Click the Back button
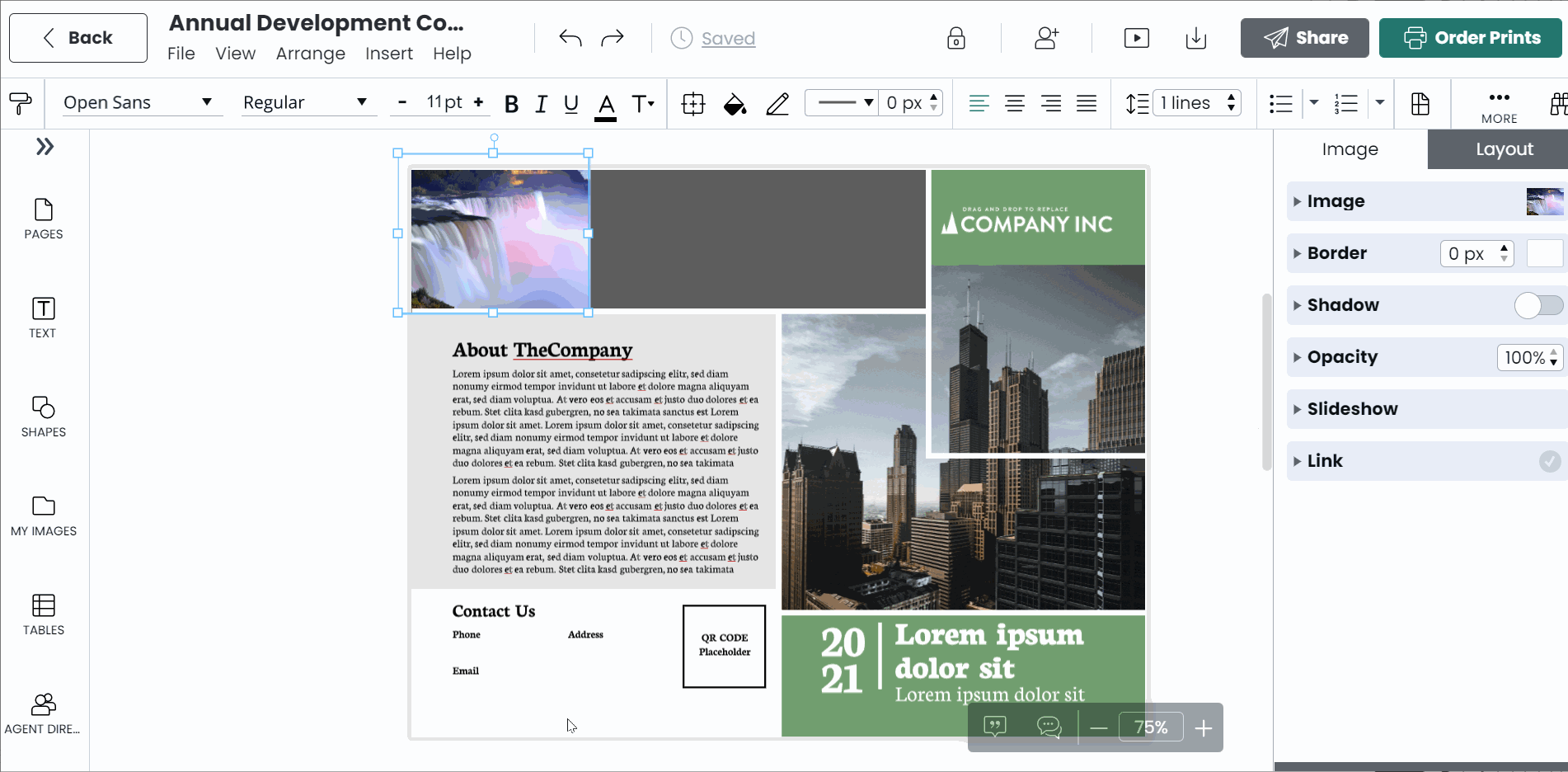 click(x=78, y=38)
